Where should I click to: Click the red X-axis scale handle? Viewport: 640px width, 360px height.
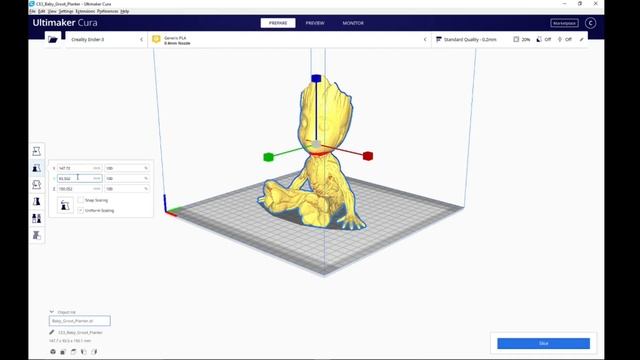point(368,156)
